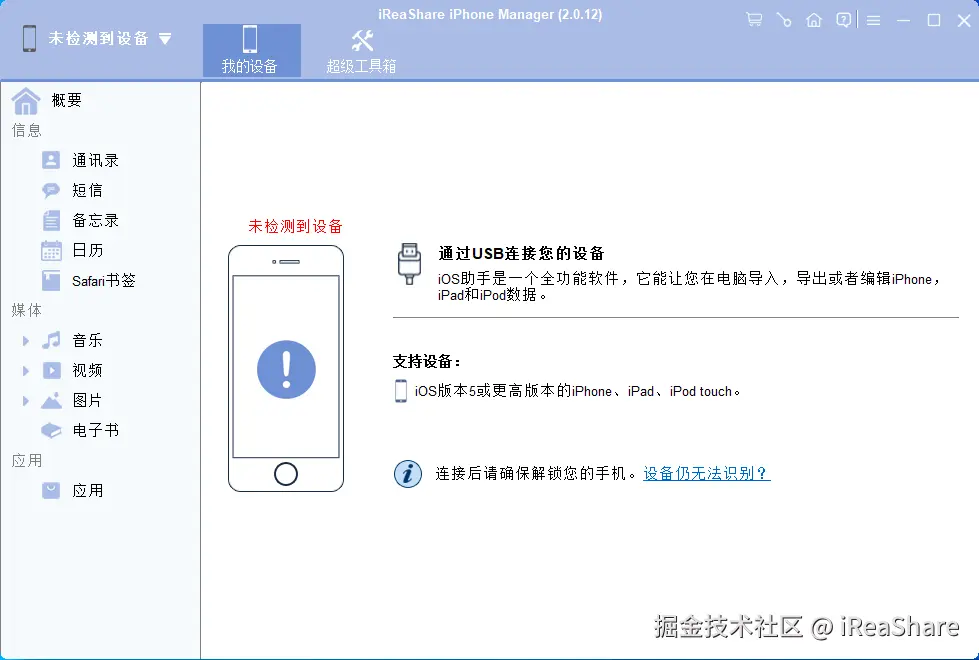Select the 概要 summary item

pos(66,100)
